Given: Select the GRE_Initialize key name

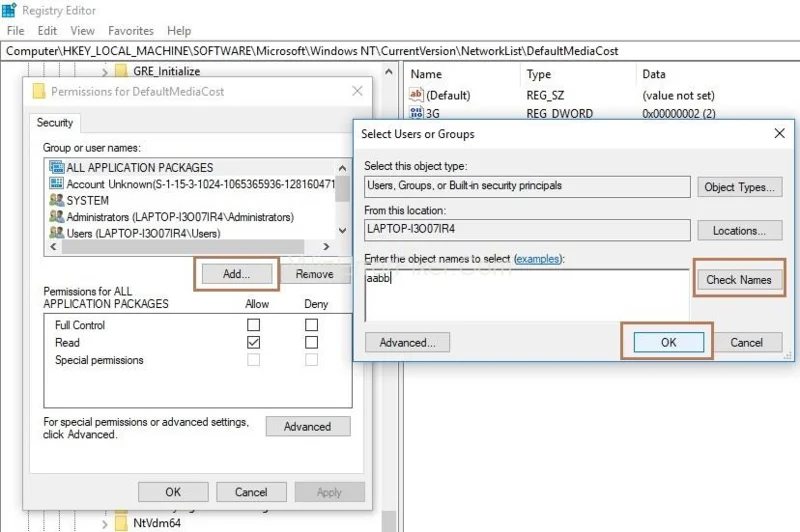Looking at the screenshot, I should (x=166, y=71).
